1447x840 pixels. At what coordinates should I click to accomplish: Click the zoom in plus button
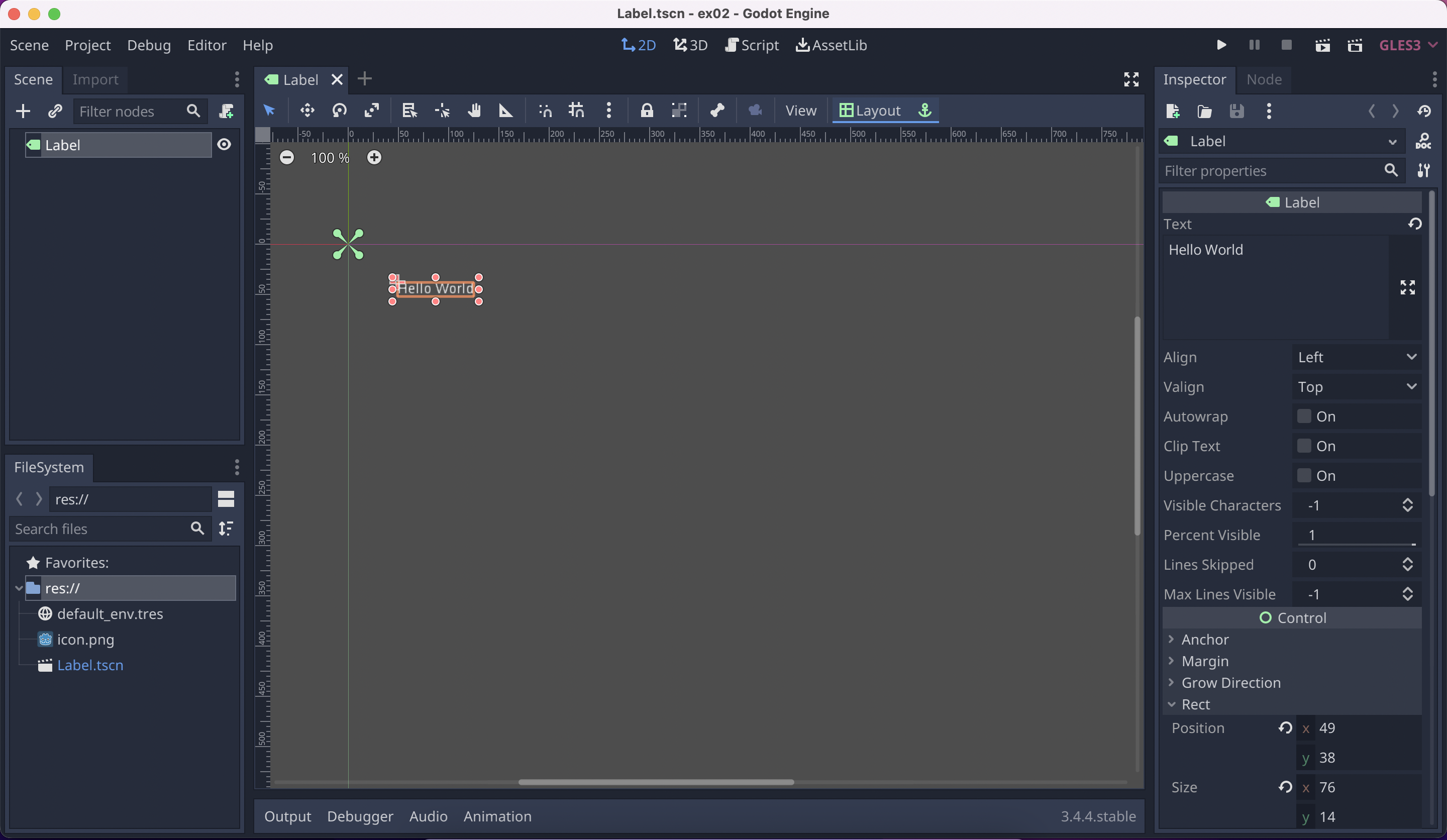(374, 157)
